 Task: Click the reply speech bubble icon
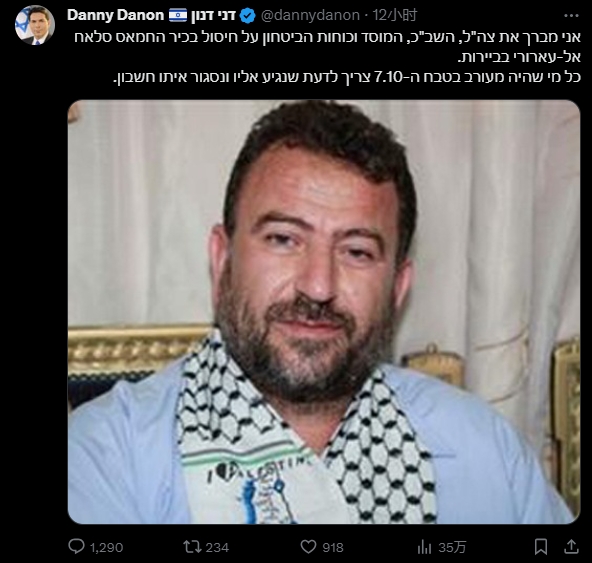point(76,547)
